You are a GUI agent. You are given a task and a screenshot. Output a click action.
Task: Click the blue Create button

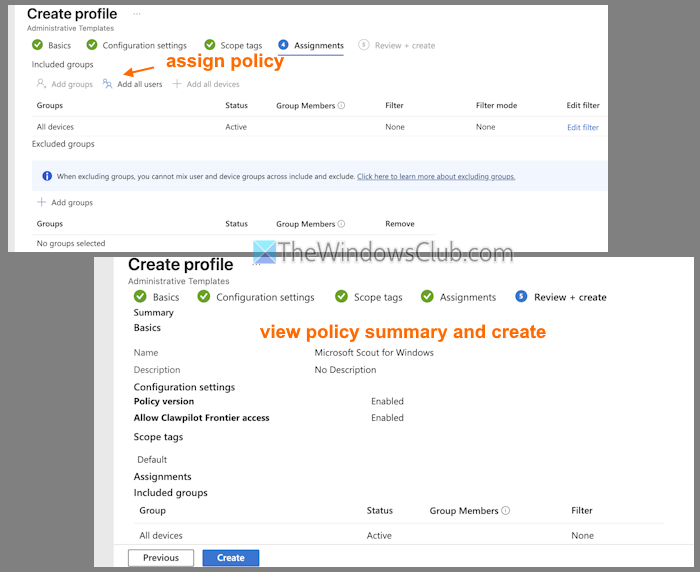click(x=230, y=558)
